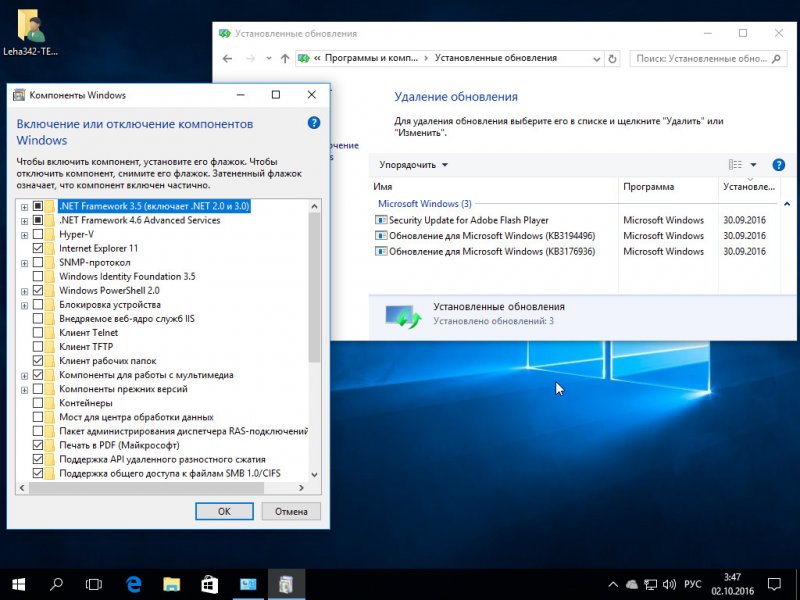Screen dimensions: 800x600
Task: Click the vertical scrollbar thumb in components list
Action: [x=314, y=287]
